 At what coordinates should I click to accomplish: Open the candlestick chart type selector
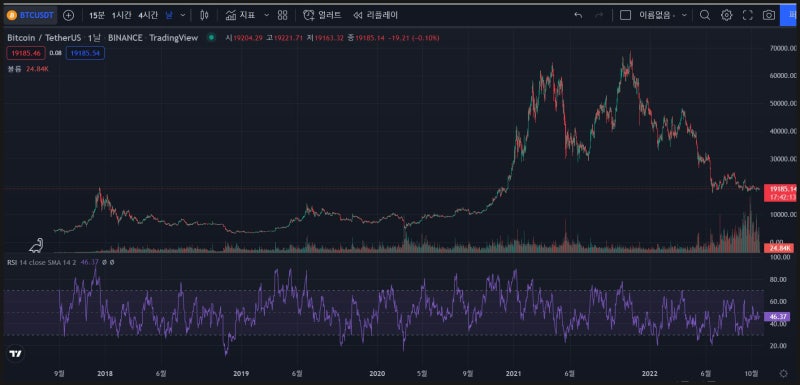pyautogui.click(x=205, y=15)
